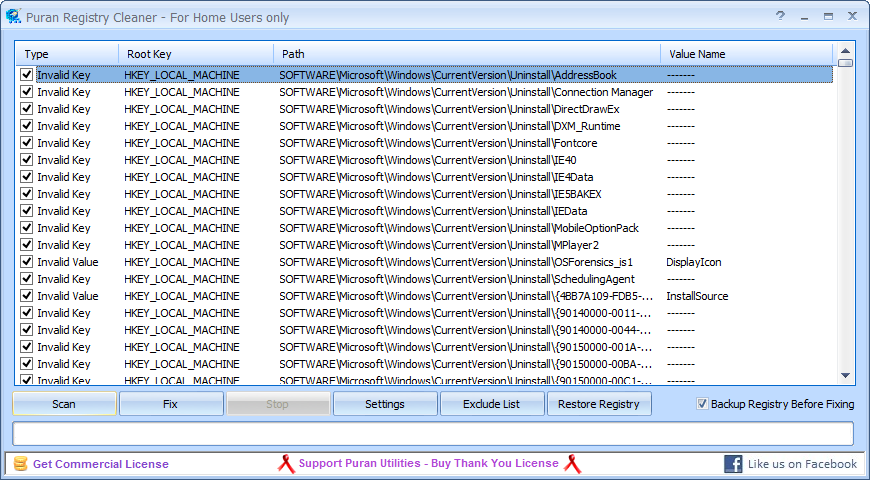
Task: Toggle the IE40 row checkbox
Action: tap(26, 160)
